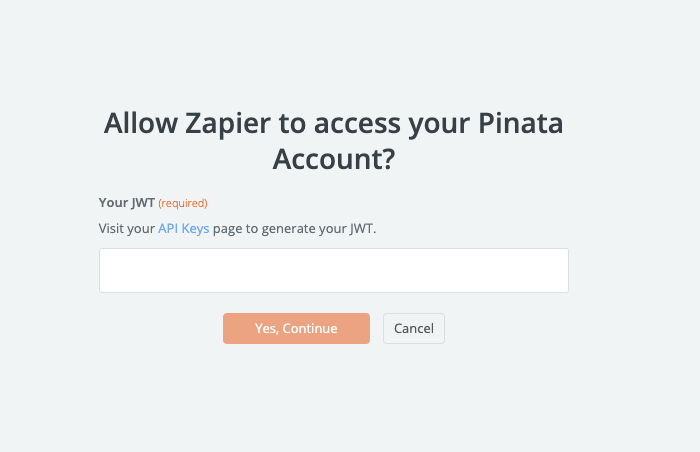
Task: Click the Visit your instruction text
Action: tap(127, 228)
